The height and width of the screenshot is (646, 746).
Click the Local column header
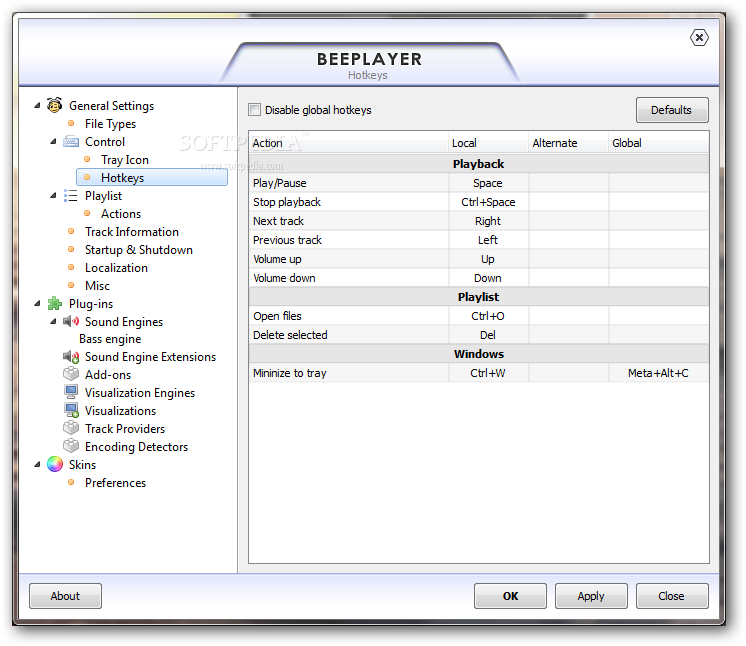pos(488,143)
